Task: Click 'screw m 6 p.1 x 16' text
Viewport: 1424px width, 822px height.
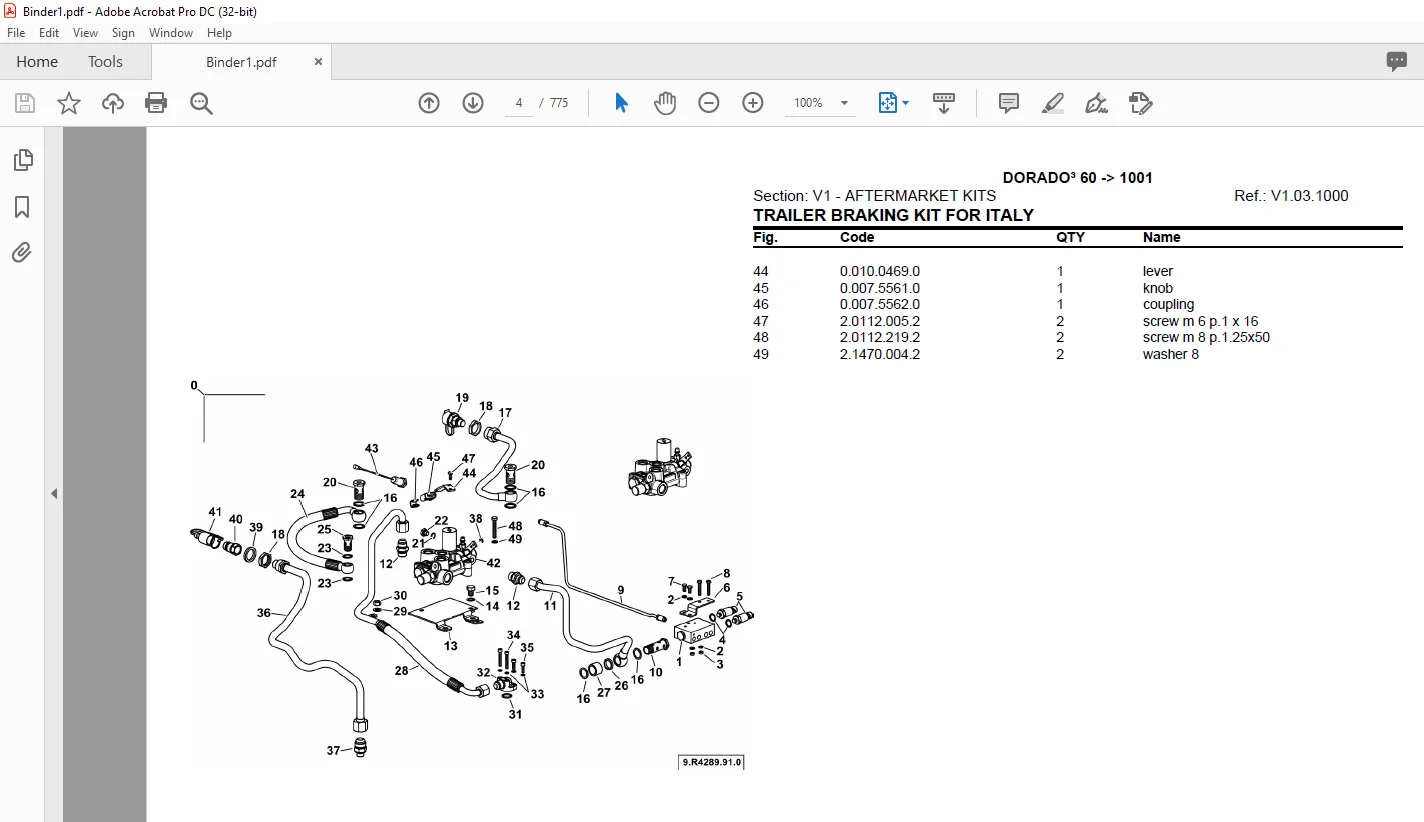Action: point(1200,321)
